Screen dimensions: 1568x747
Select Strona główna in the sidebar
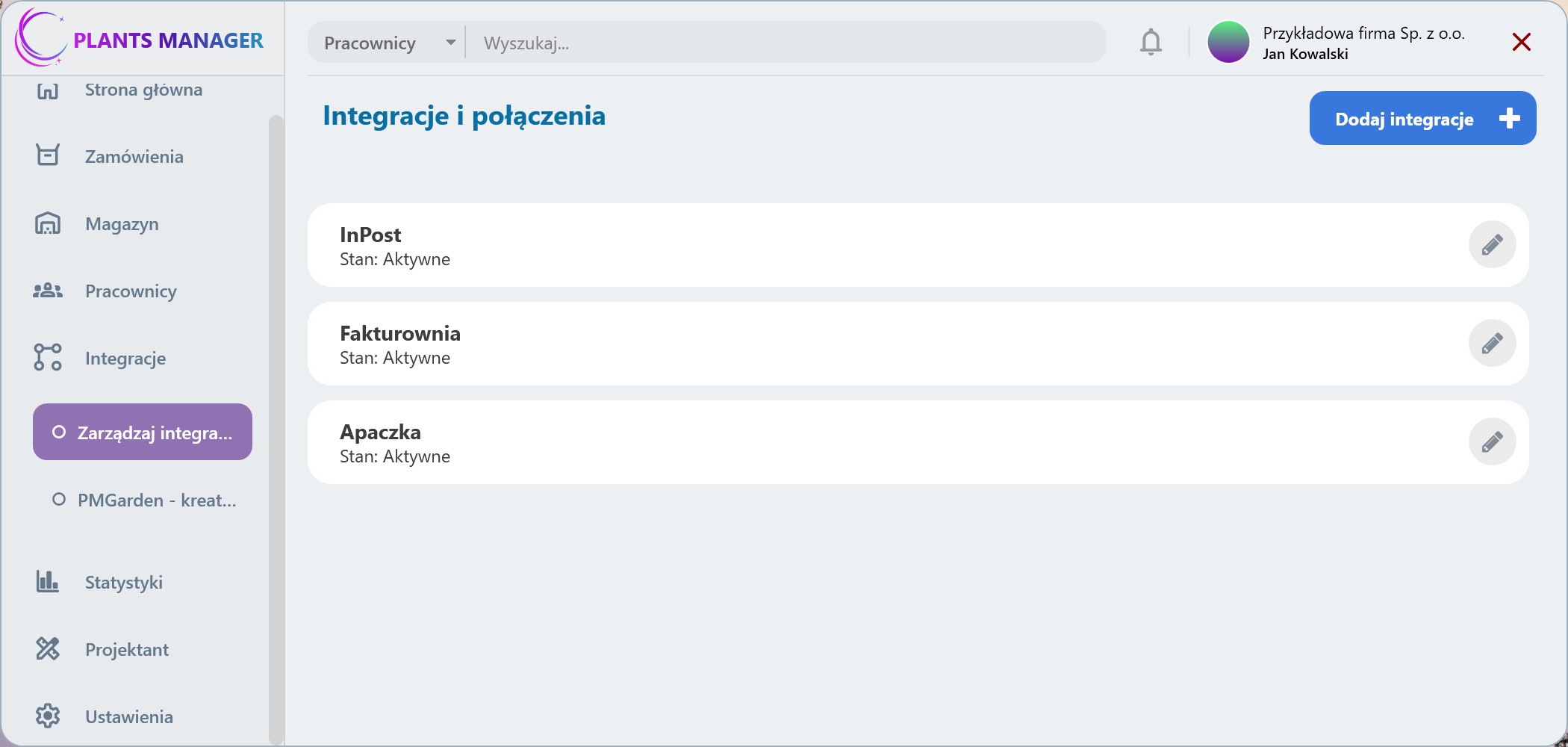[x=142, y=90]
